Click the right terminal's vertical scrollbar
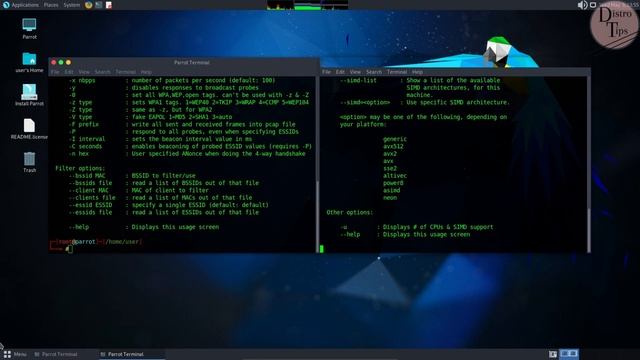 click(589, 230)
